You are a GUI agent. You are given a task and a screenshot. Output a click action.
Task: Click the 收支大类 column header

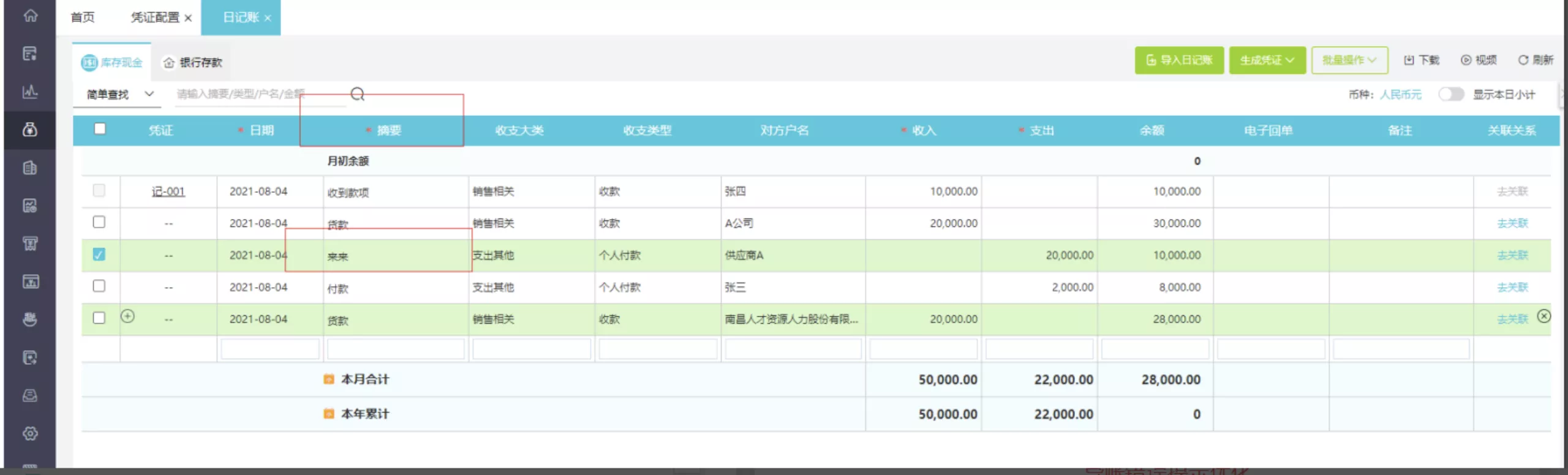[x=519, y=130]
